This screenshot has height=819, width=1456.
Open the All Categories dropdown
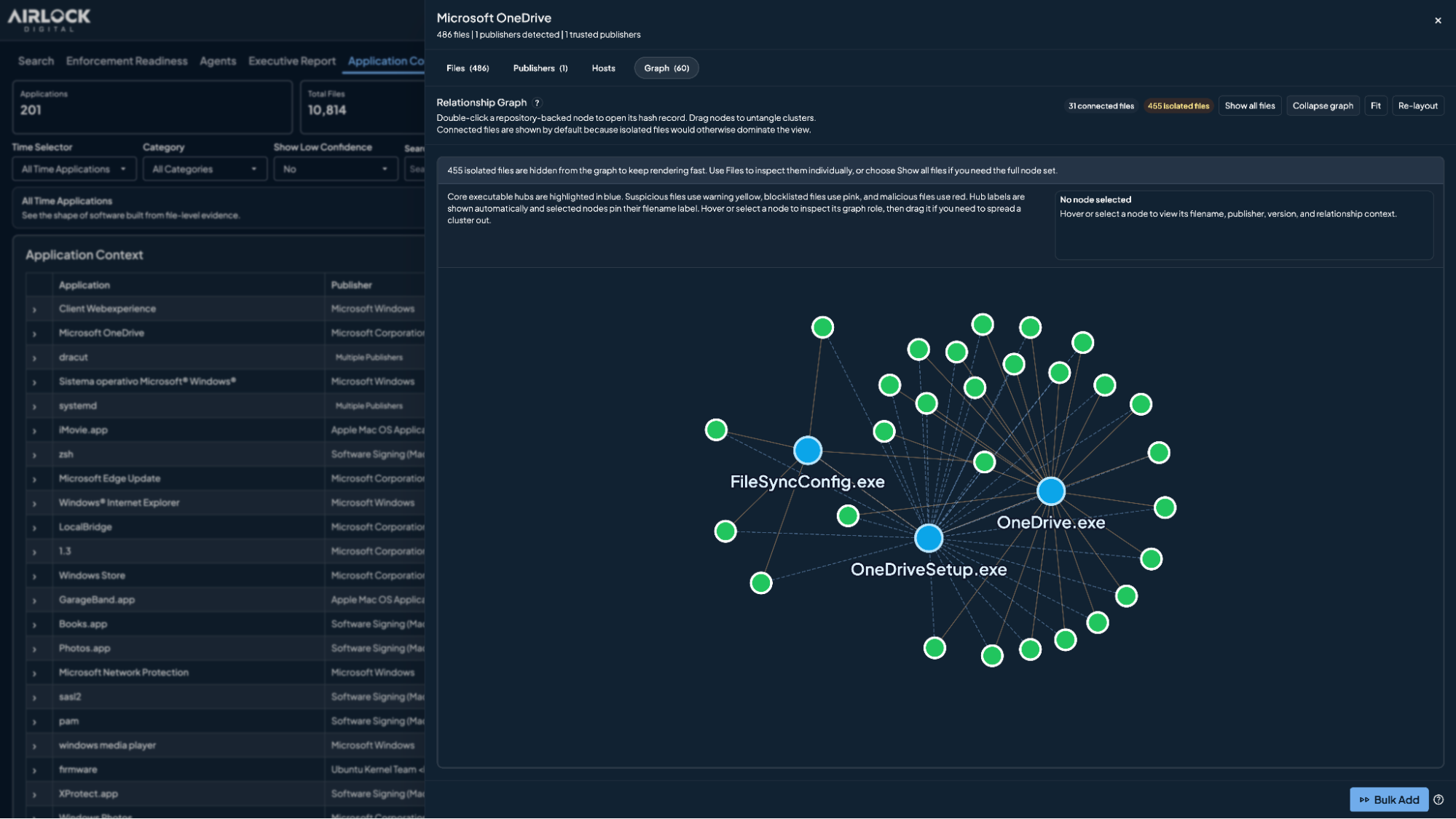pyautogui.click(x=204, y=169)
